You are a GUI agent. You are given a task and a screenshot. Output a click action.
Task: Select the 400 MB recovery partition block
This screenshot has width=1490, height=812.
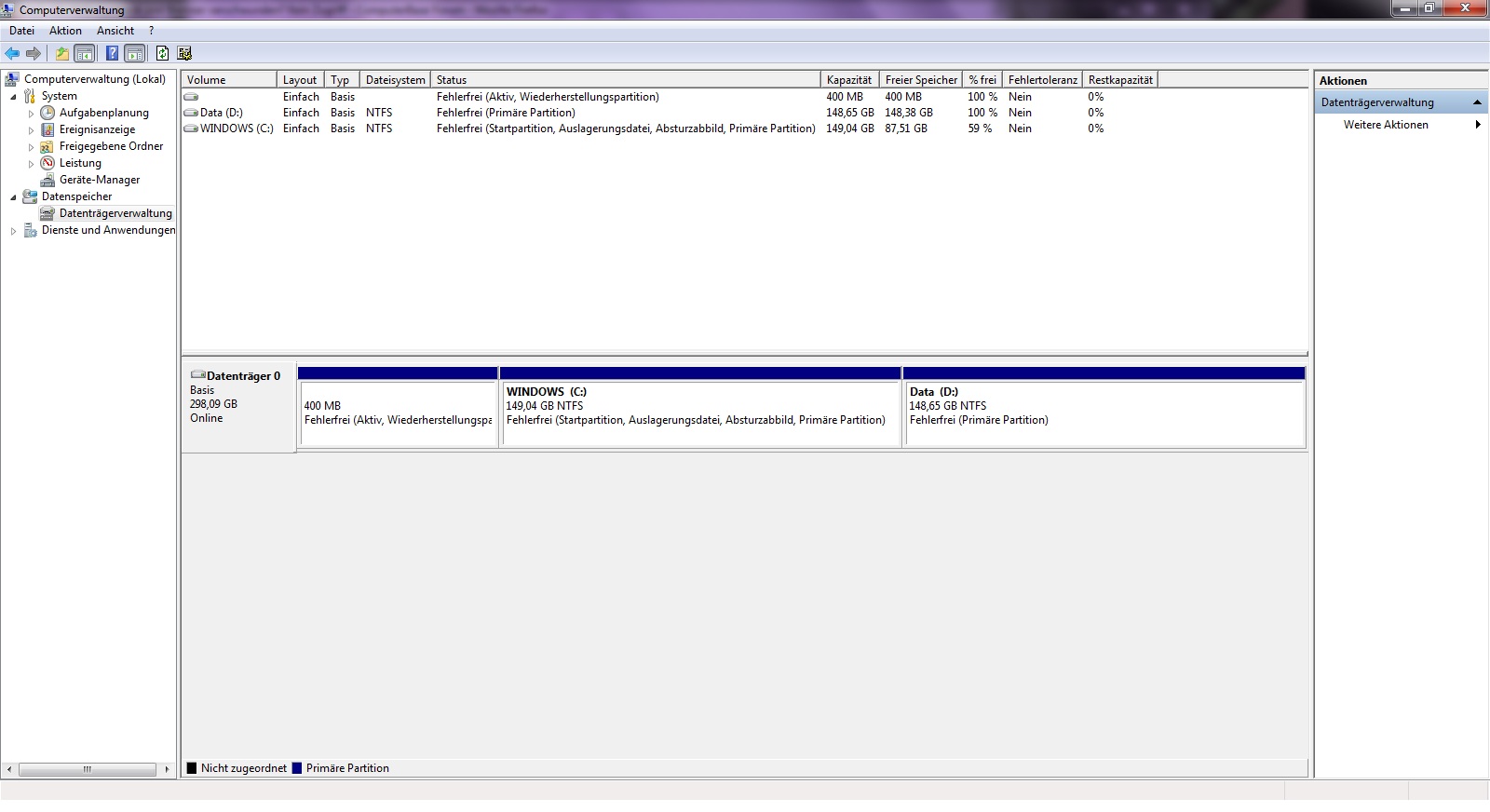pyautogui.click(x=398, y=407)
